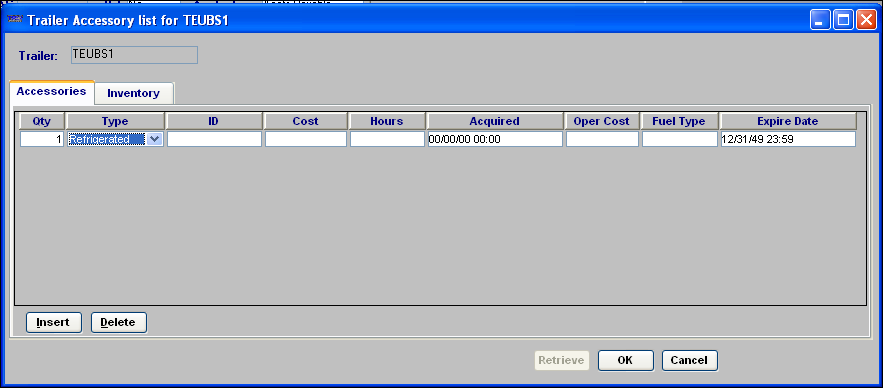The image size is (883, 388).
Task: Switch to the Inventory tab
Action: pyautogui.click(x=133, y=93)
